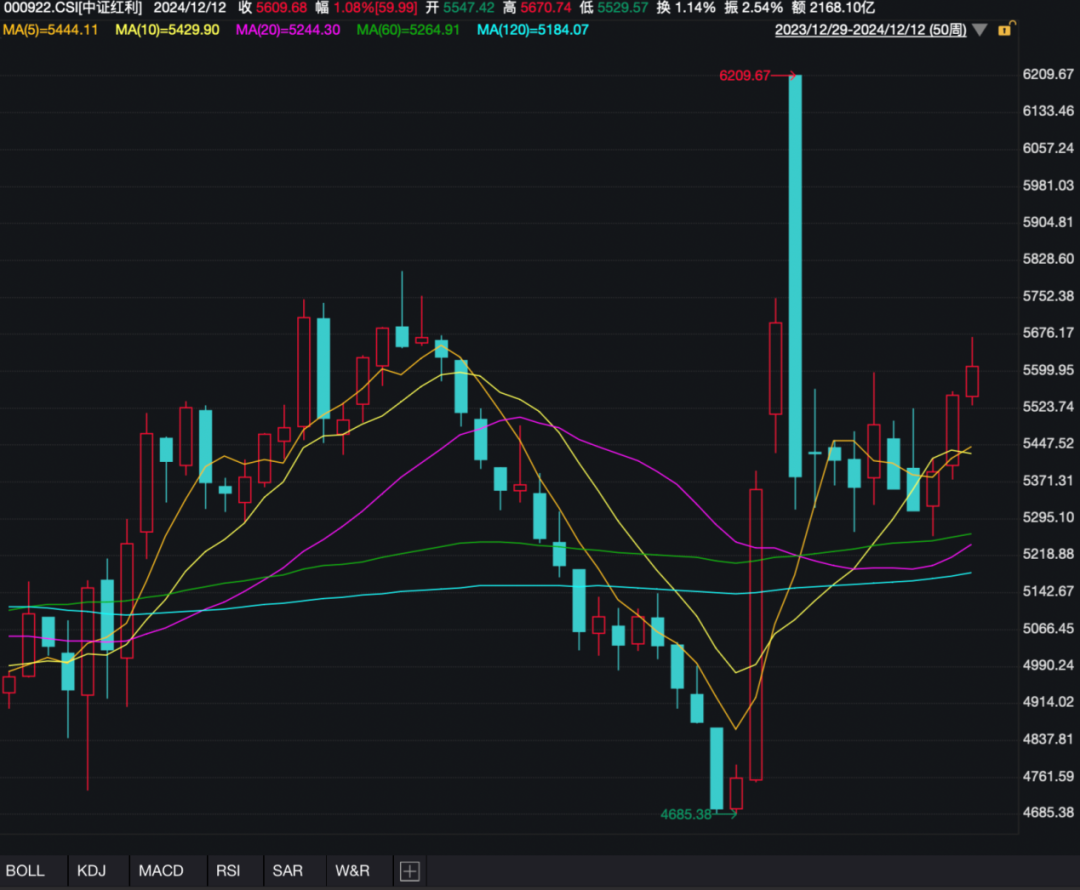The width and height of the screenshot is (1080, 890).
Task: Click the 4761.59 price axis label
Action: [1048, 776]
